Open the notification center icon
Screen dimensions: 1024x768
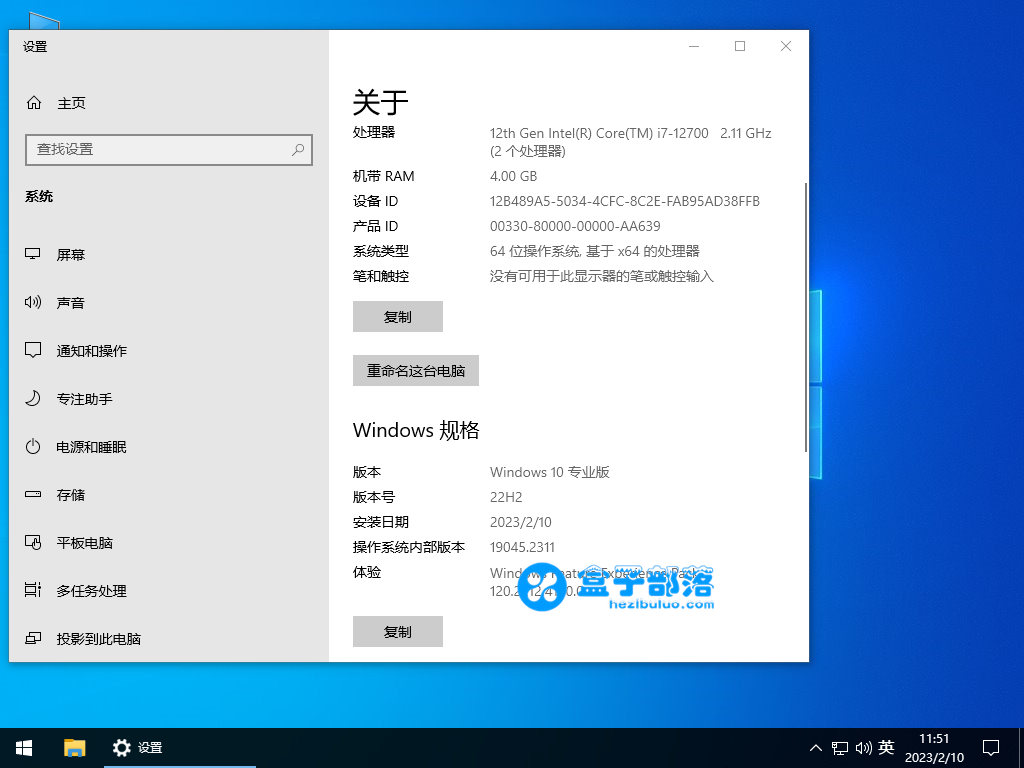coord(991,748)
